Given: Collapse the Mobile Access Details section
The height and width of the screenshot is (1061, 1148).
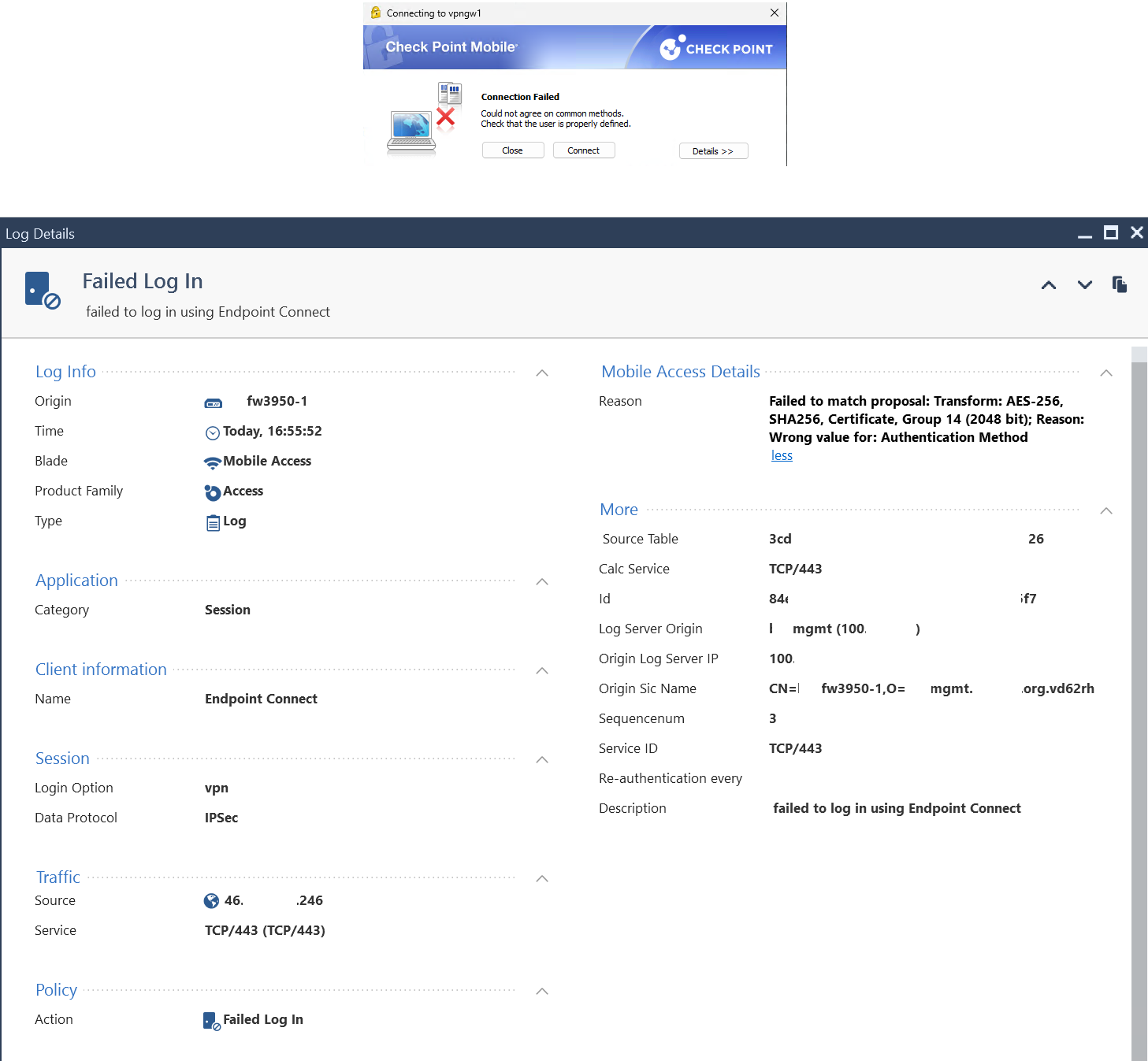Looking at the screenshot, I should (x=1106, y=373).
